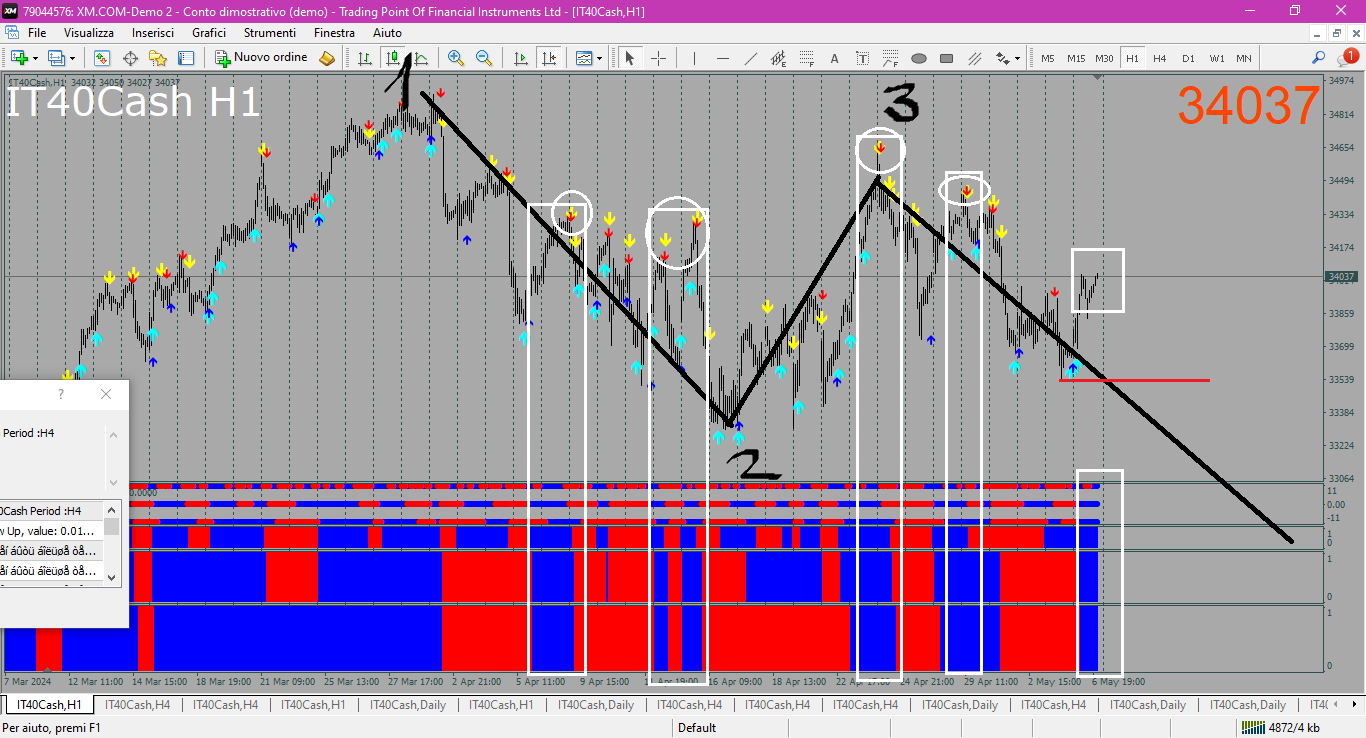This screenshot has height=738, width=1366.
Task: Select the Andrews pitchfork lines tool
Action: click(x=974, y=58)
